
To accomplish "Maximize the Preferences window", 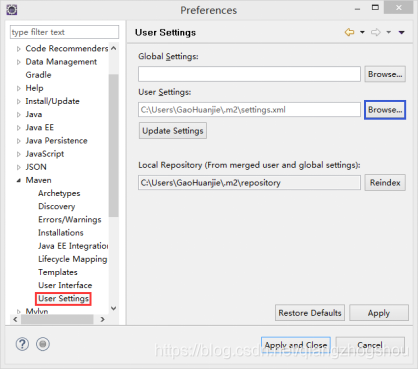I will (x=375, y=7).
